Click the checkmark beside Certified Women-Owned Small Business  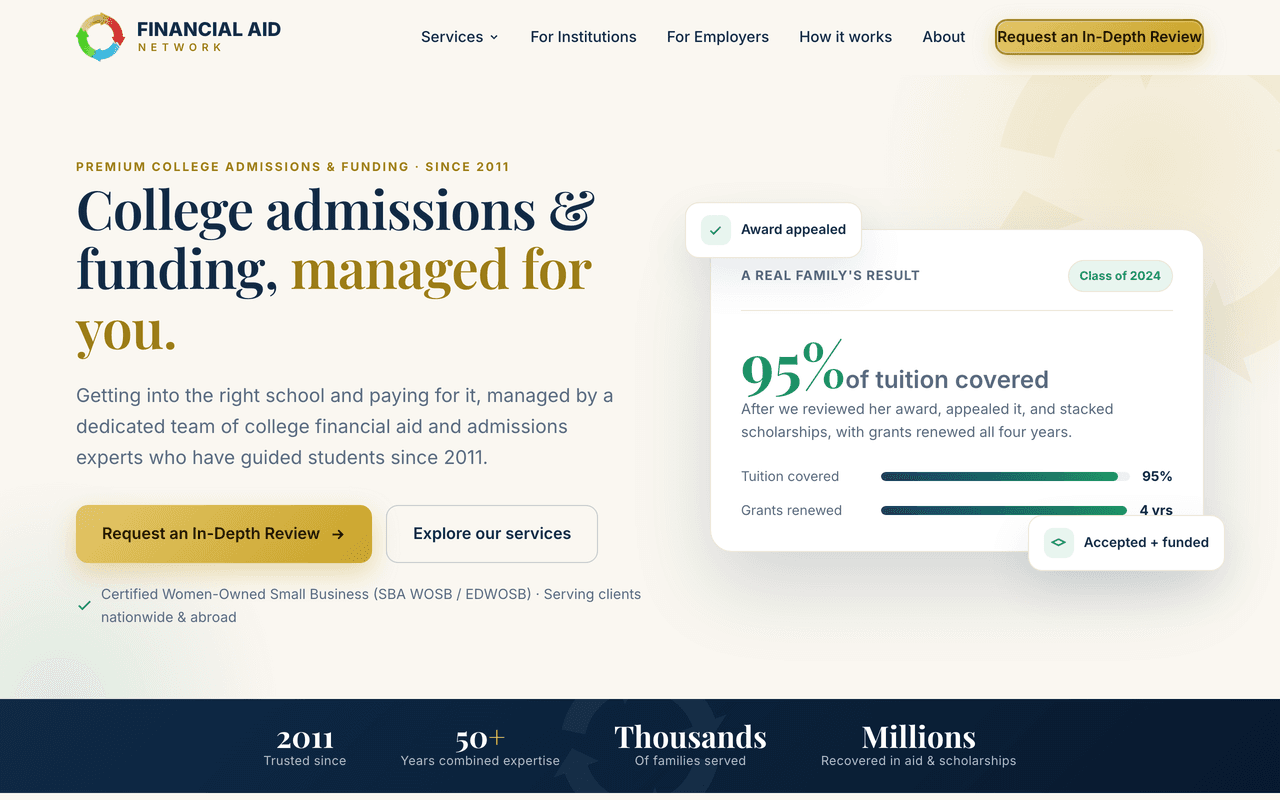(85, 605)
